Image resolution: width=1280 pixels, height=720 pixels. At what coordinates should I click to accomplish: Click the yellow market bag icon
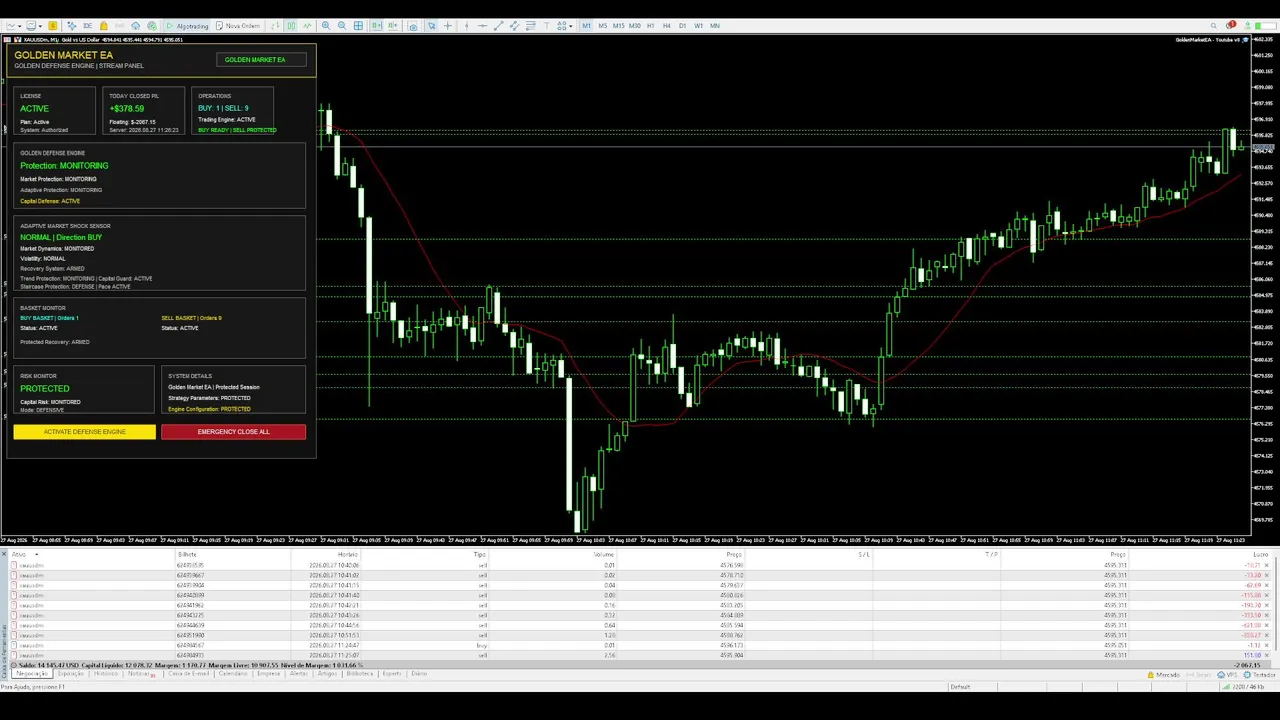(104, 26)
